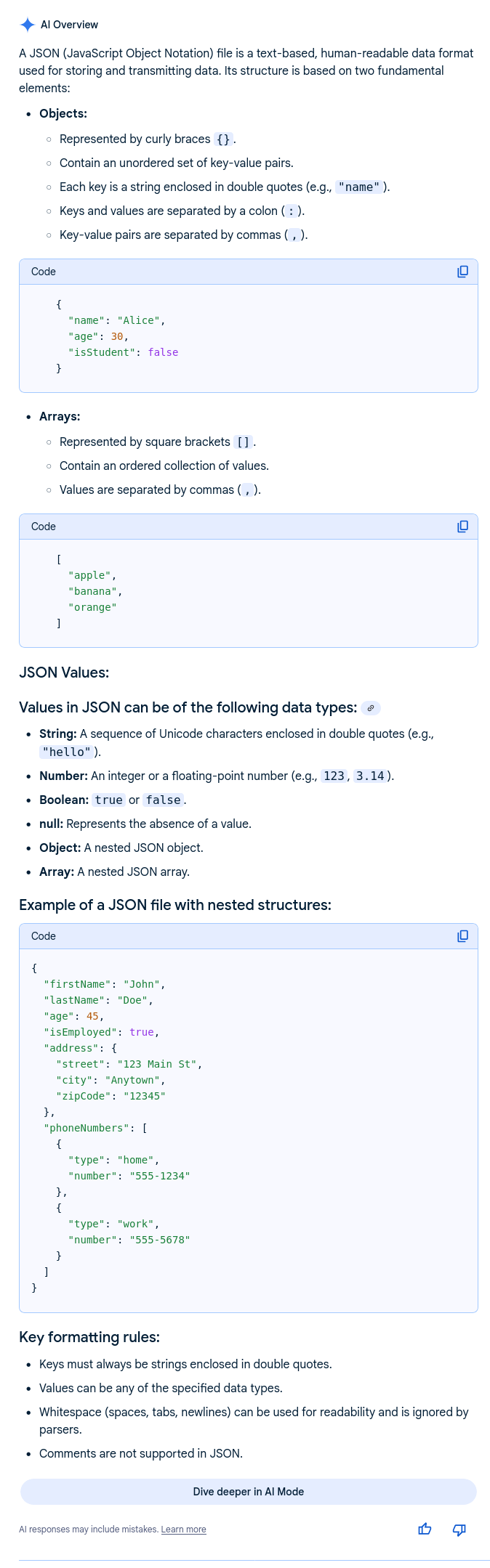Screen dimensions: 490x1568
Task: Give the AI response a thumbs up
Action: click(425, 1530)
